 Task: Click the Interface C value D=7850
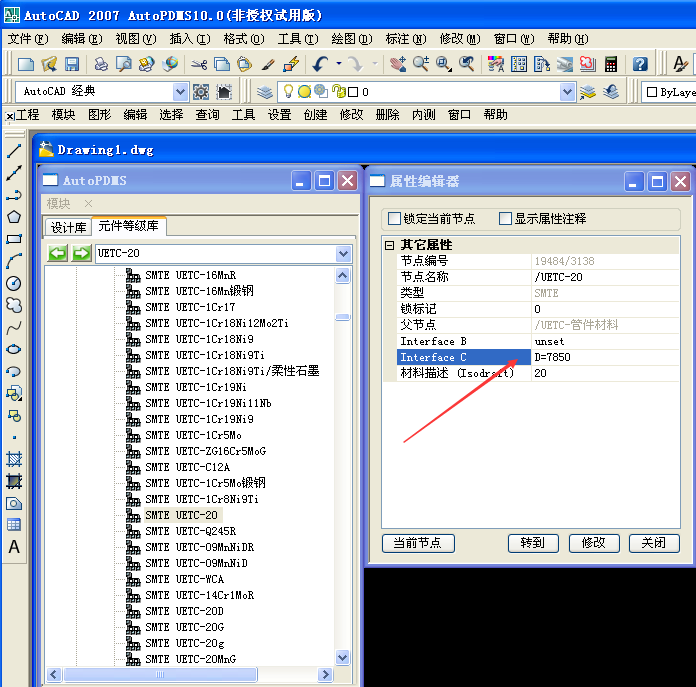605,357
